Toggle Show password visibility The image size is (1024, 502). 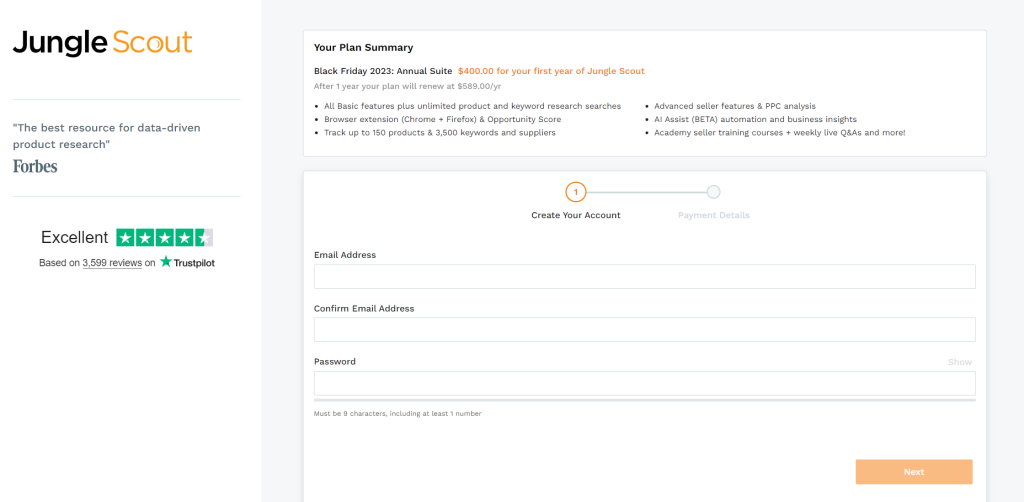(x=960, y=362)
